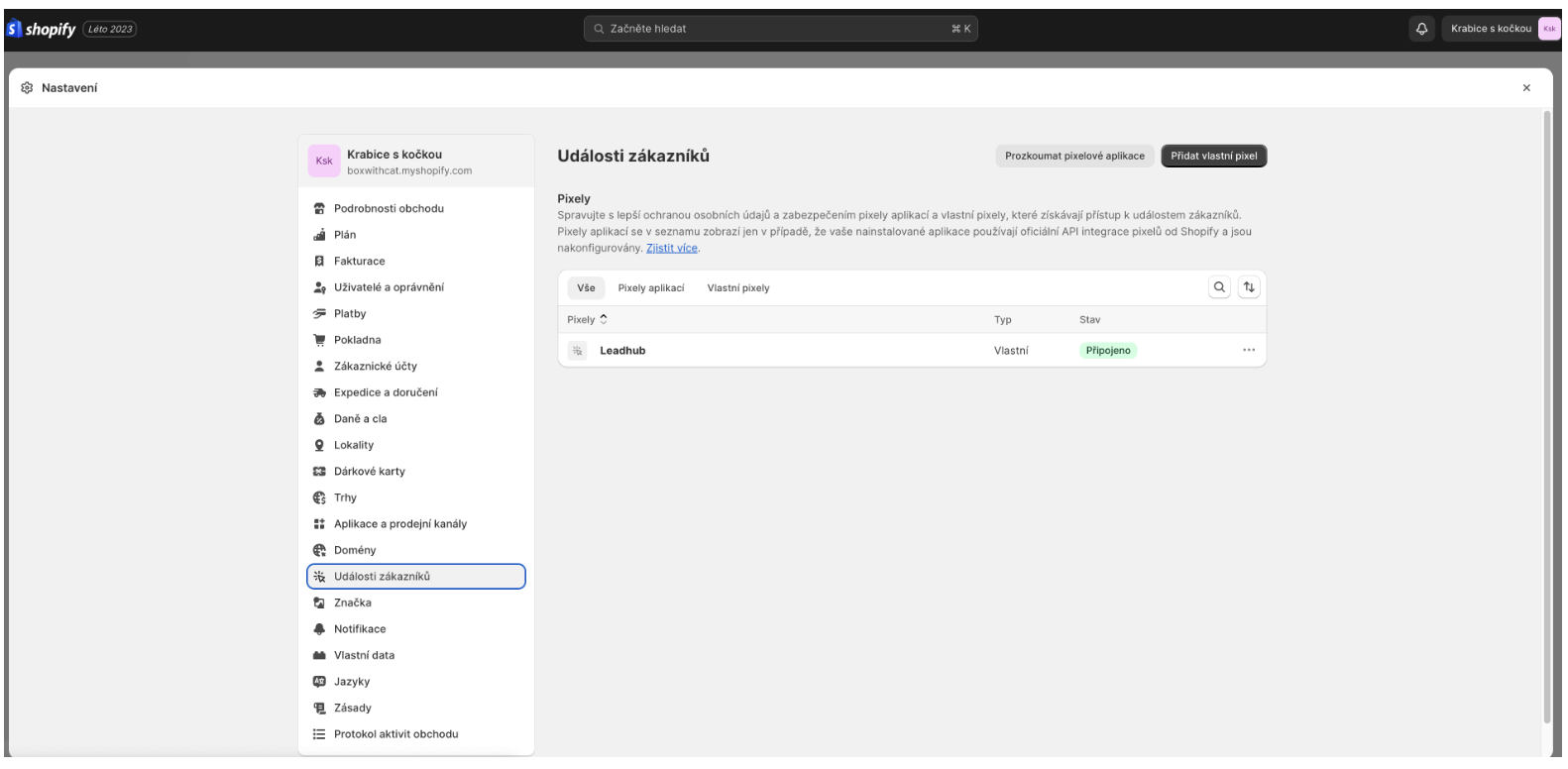Image resolution: width=1568 pixels, height=769 pixels.
Task: Click the Vlastní type cell
Action: pos(1011,350)
